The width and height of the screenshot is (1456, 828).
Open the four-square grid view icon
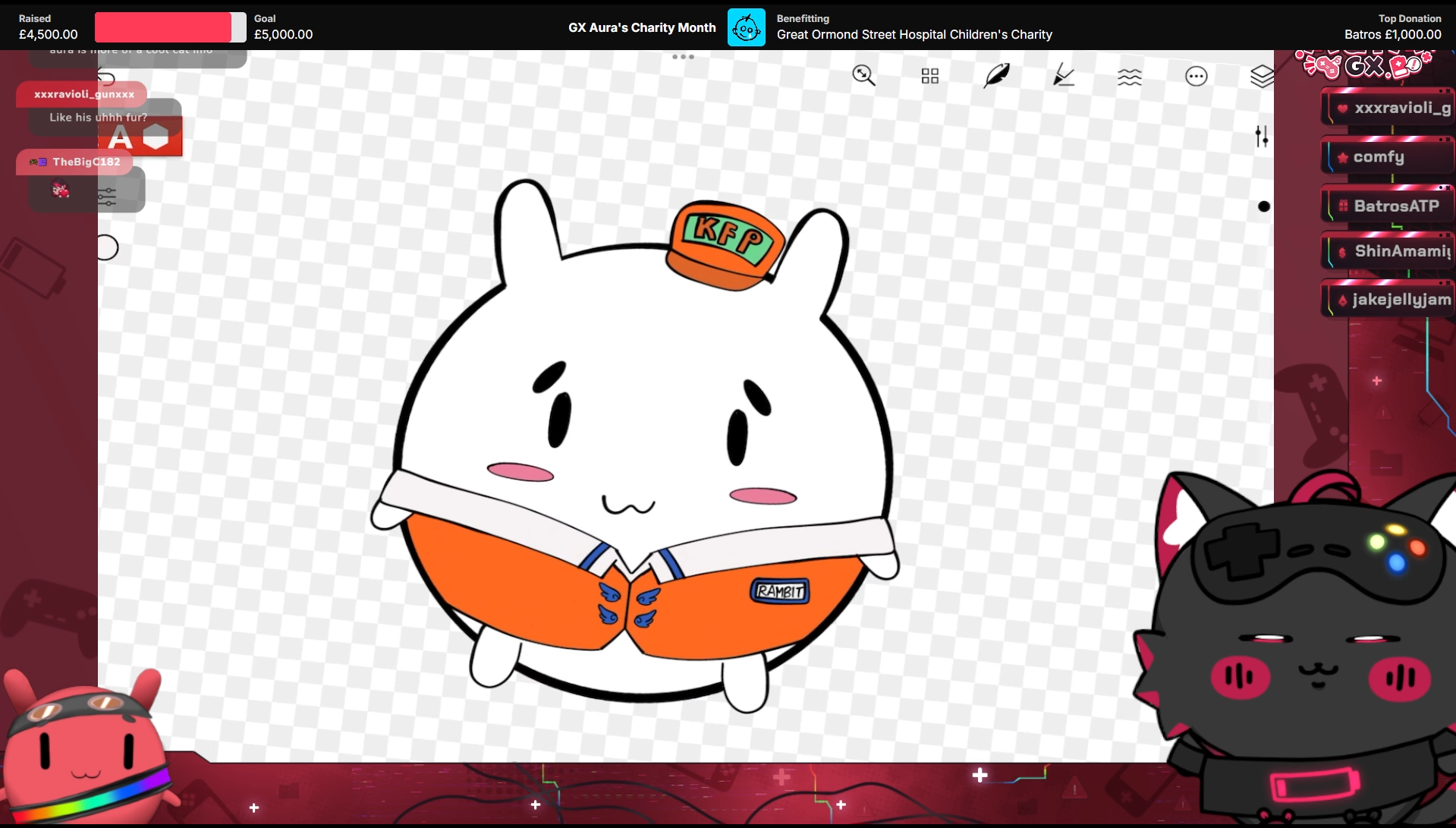click(929, 76)
